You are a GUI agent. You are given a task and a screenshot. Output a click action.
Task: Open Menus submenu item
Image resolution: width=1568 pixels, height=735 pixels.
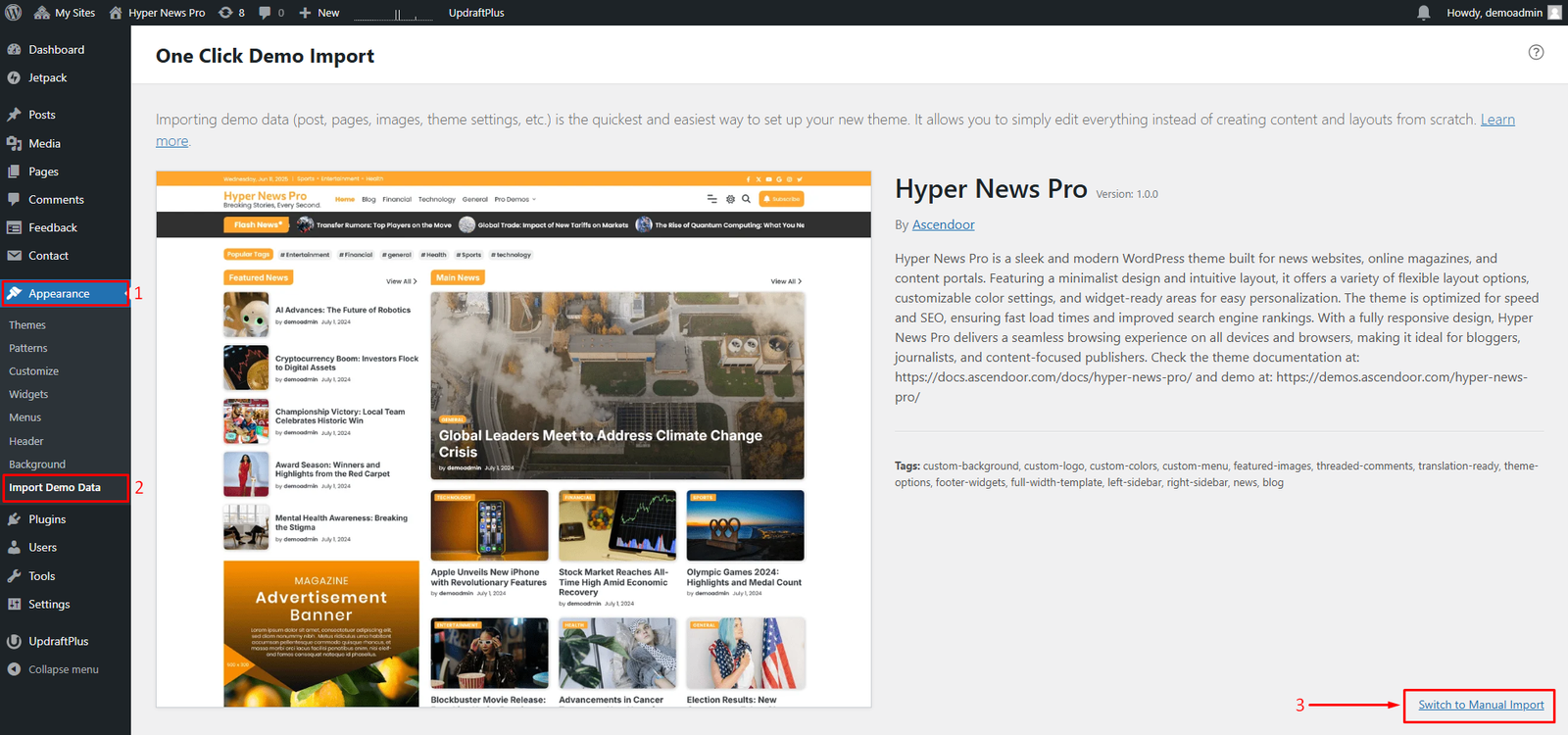25,418
